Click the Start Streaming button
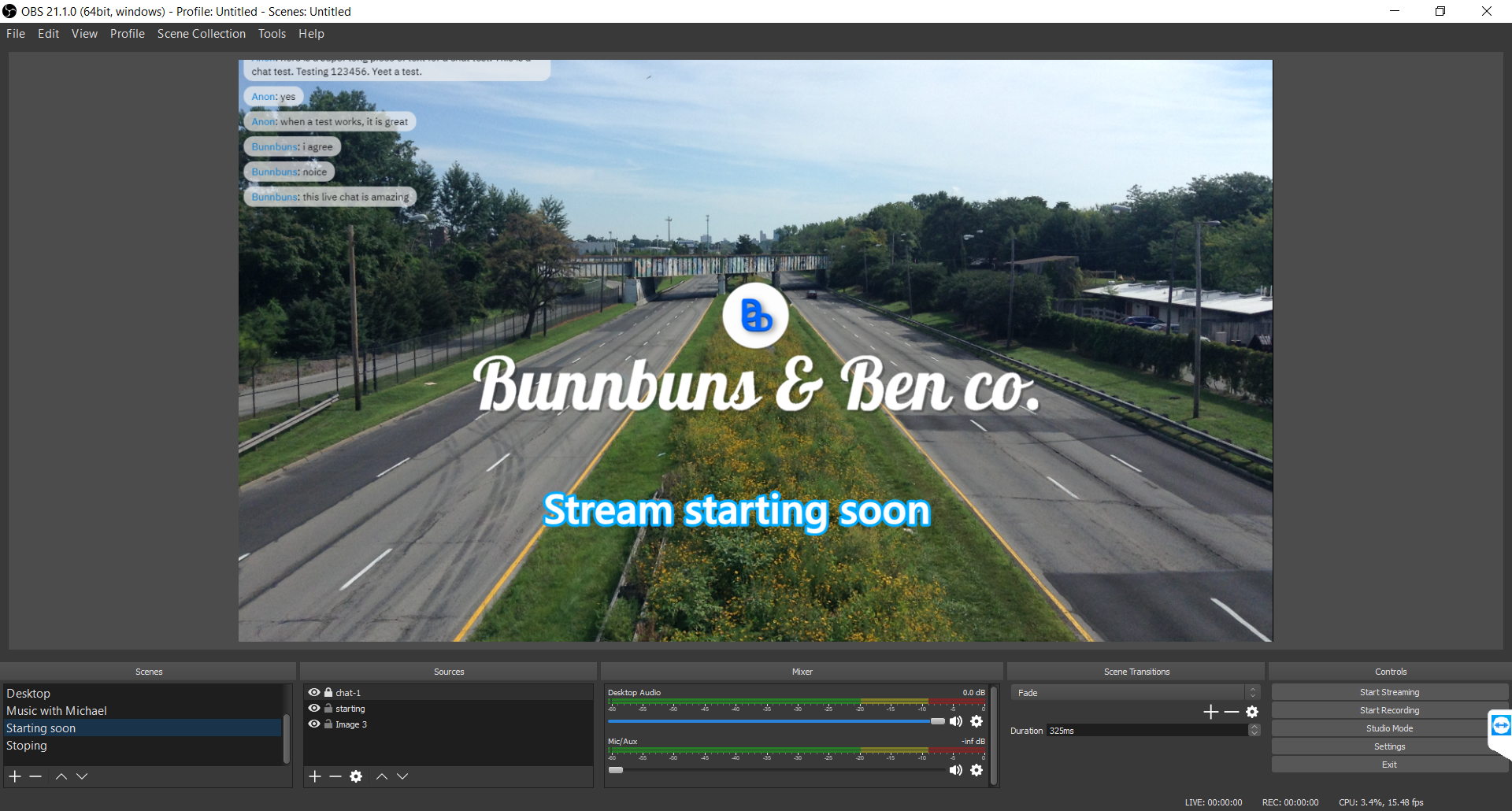This screenshot has height=811, width=1512. [1389, 692]
